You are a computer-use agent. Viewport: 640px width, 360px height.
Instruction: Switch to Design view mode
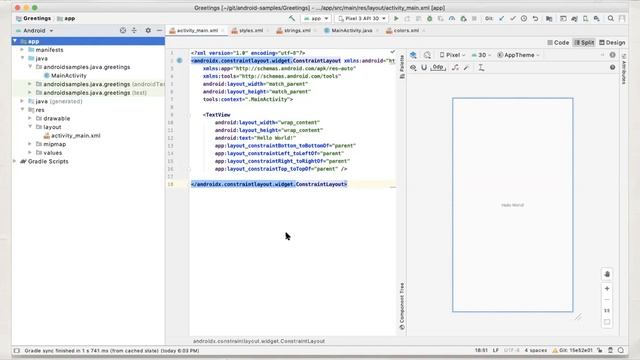point(612,42)
